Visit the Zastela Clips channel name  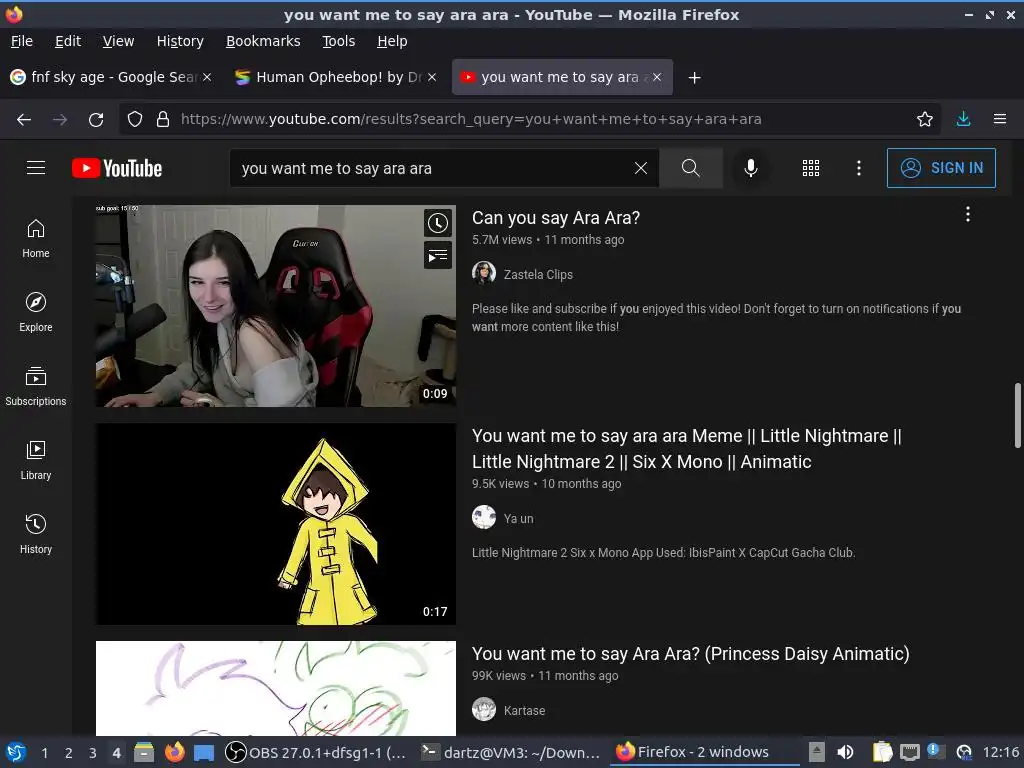point(538,274)
